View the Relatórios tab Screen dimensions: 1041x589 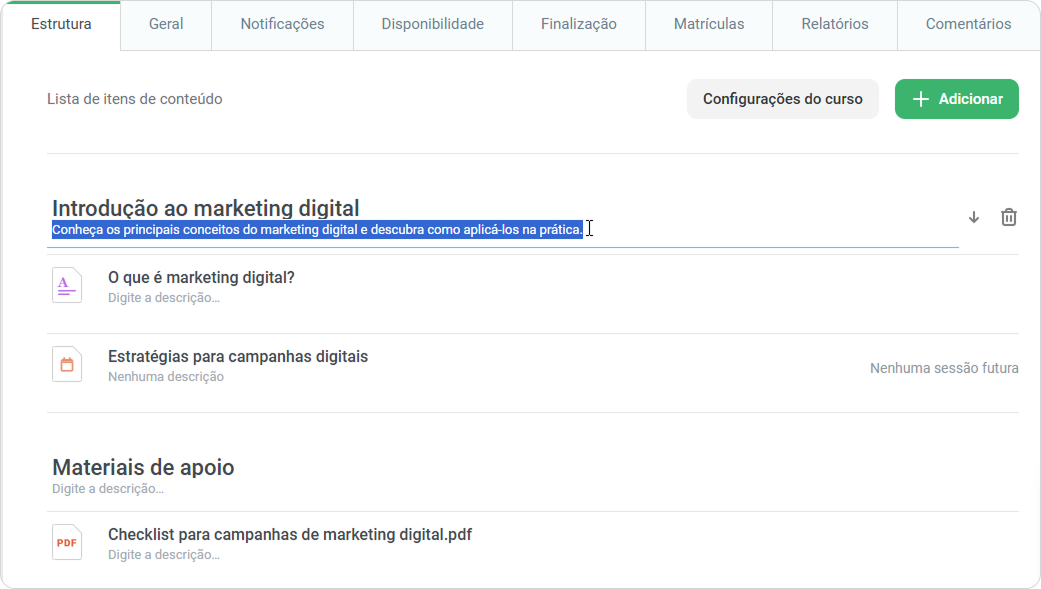tap(835, 25)
